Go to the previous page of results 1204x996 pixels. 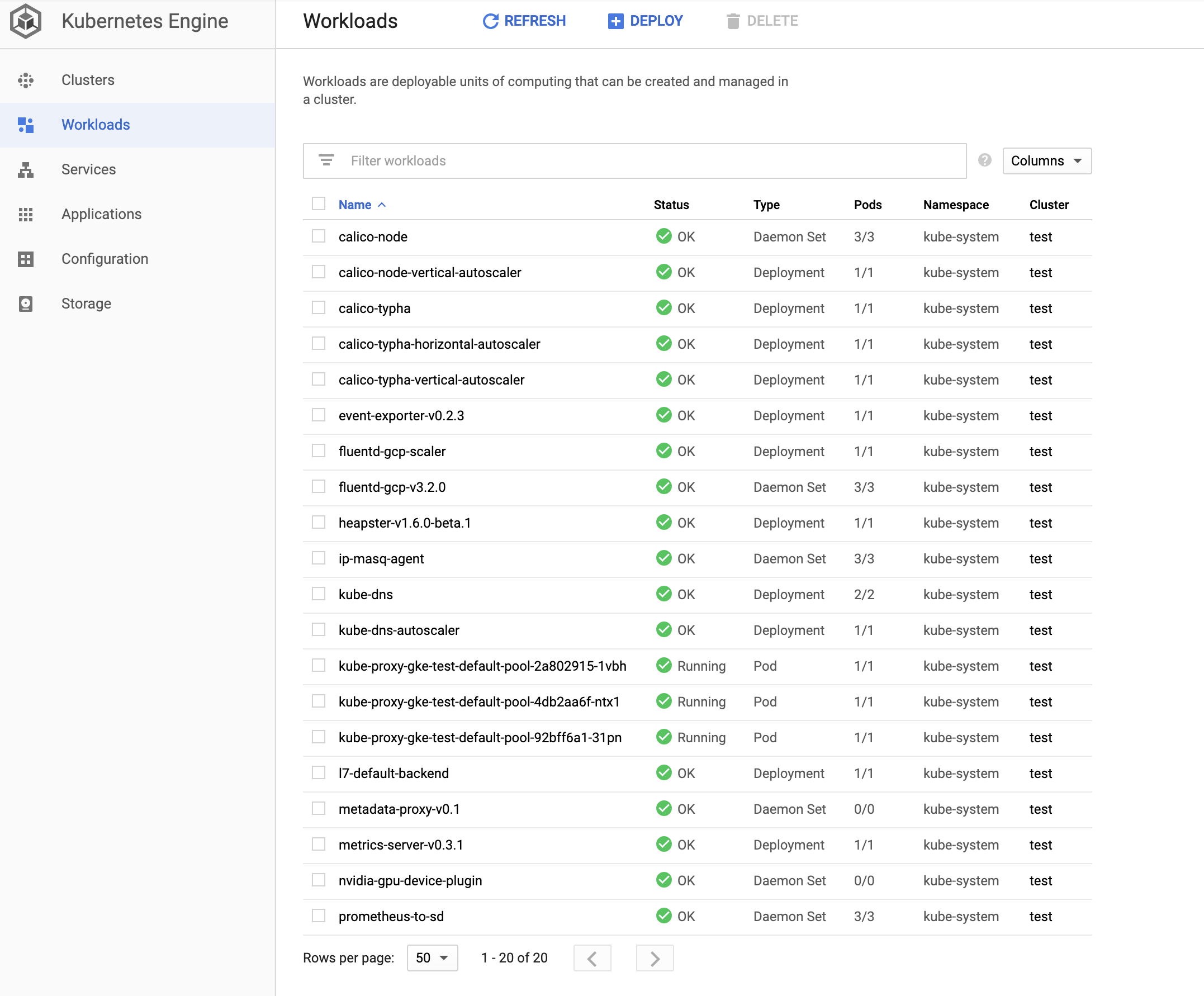(x=592, y=958)
